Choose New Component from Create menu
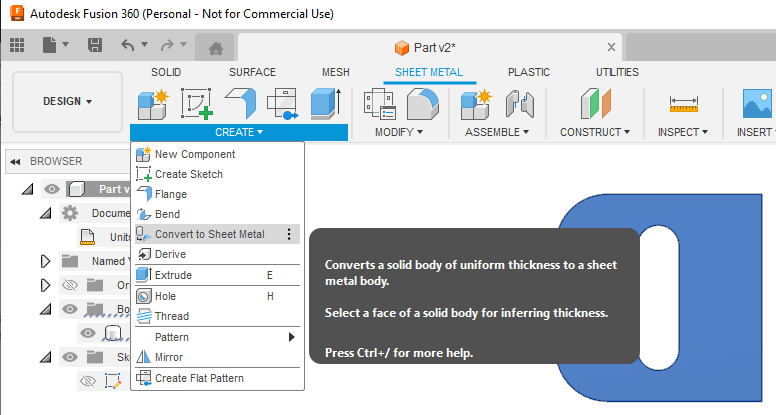The image size is (776, 415). click(x=217, y=154)
